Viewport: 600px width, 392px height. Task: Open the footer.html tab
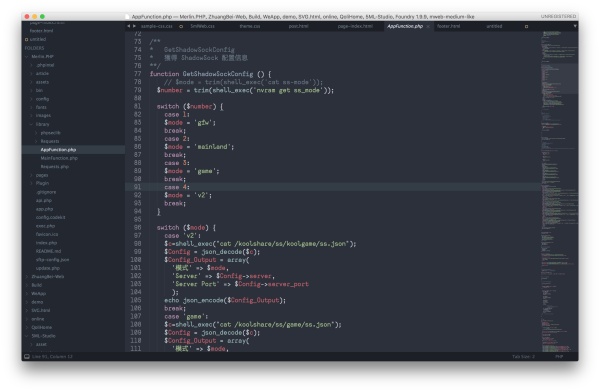[x=448, y=26]
